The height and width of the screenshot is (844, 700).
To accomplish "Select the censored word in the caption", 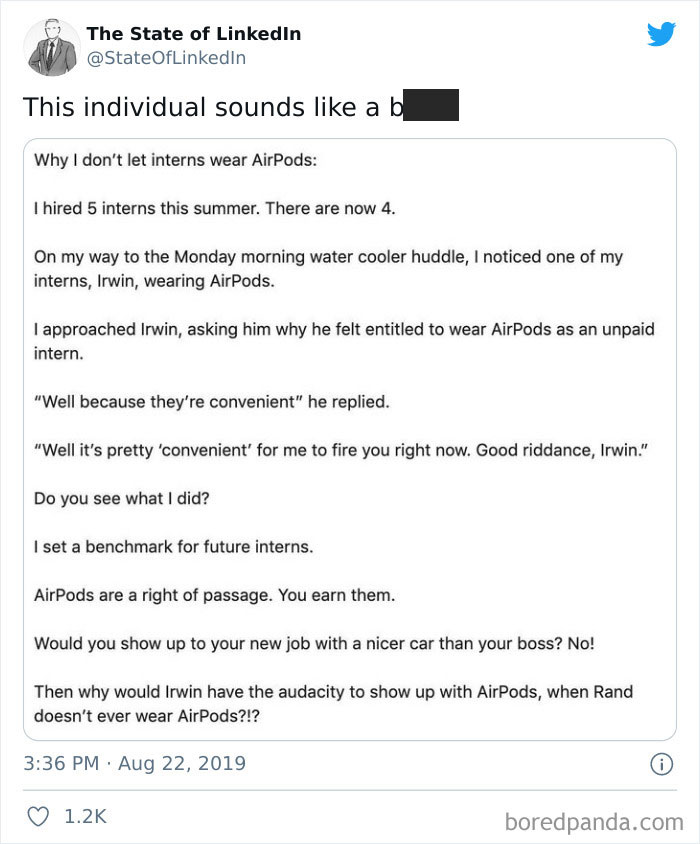I will click(x=432, y=103).
